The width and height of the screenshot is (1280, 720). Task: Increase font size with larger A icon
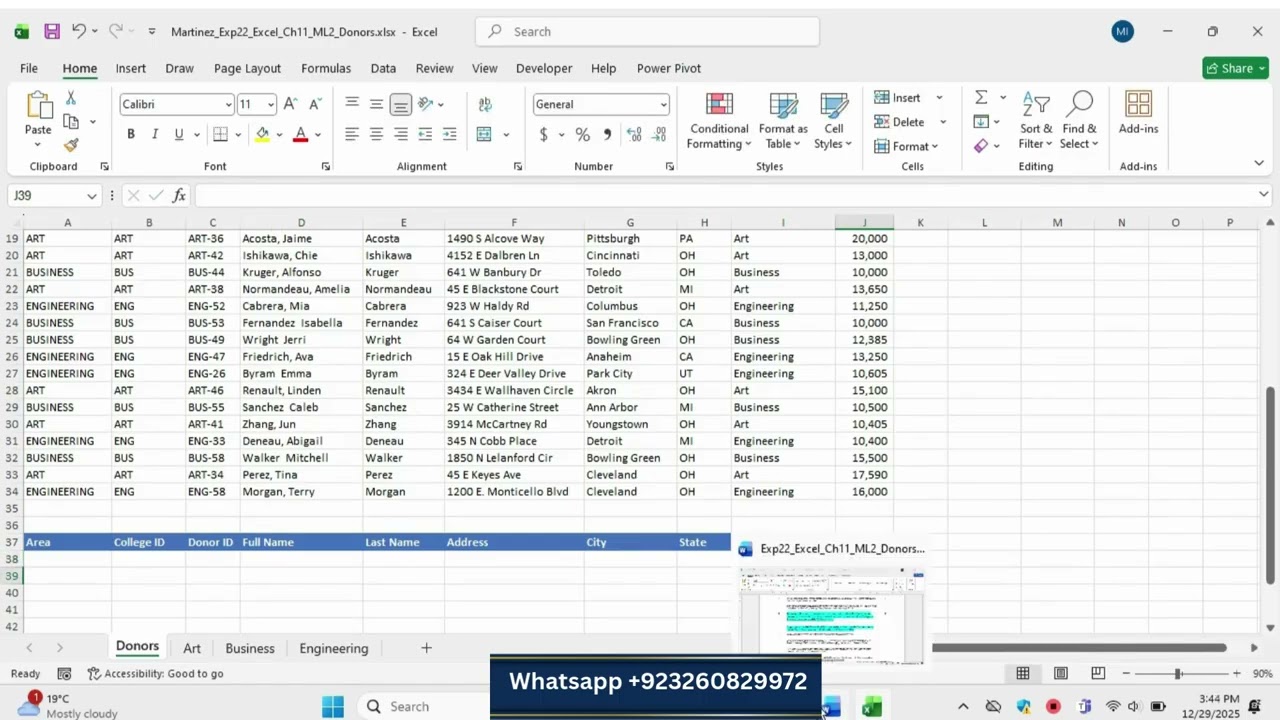pyautogui.click(x=290, y=104)
